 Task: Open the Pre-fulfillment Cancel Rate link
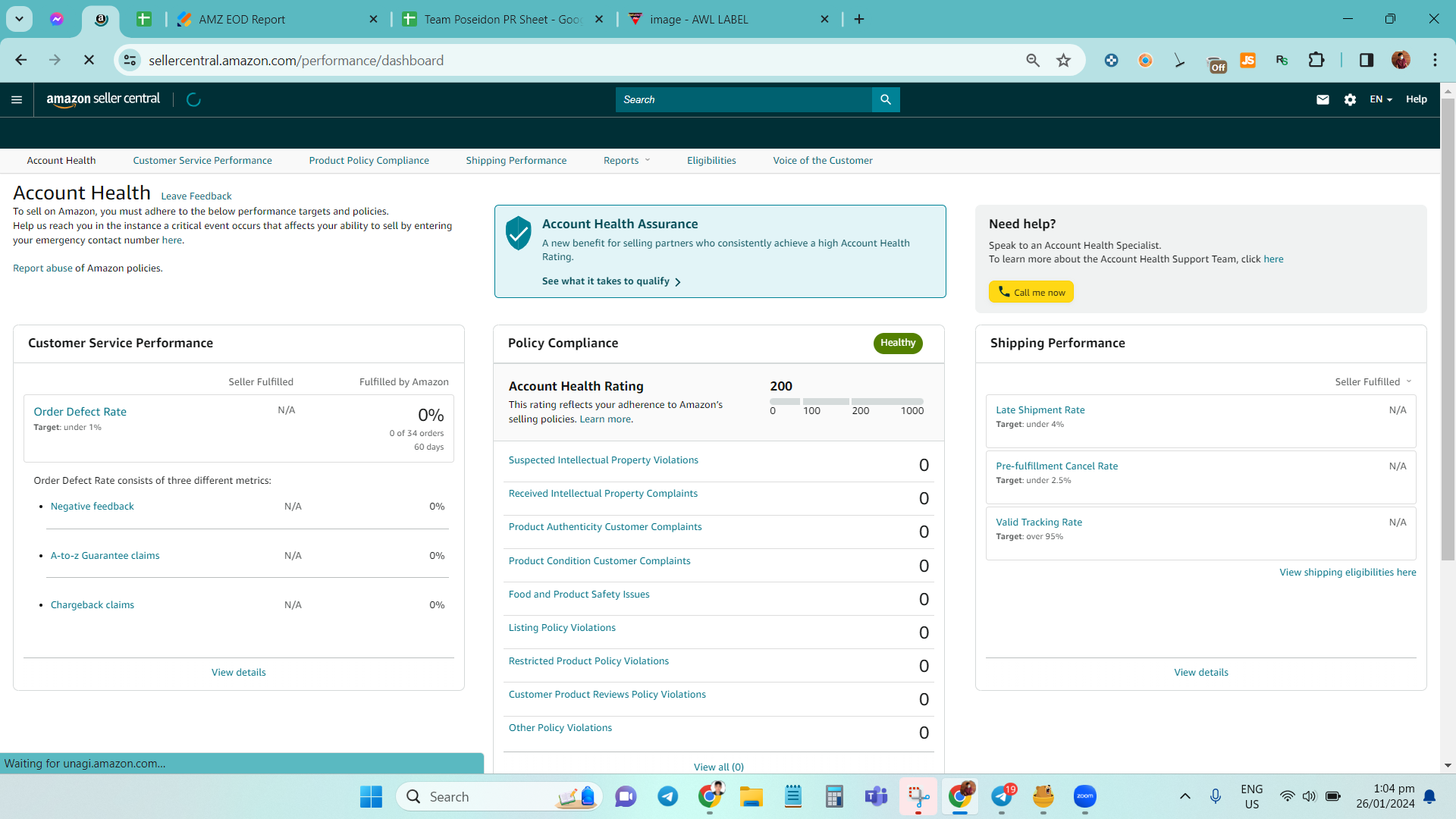point(1057,466)
